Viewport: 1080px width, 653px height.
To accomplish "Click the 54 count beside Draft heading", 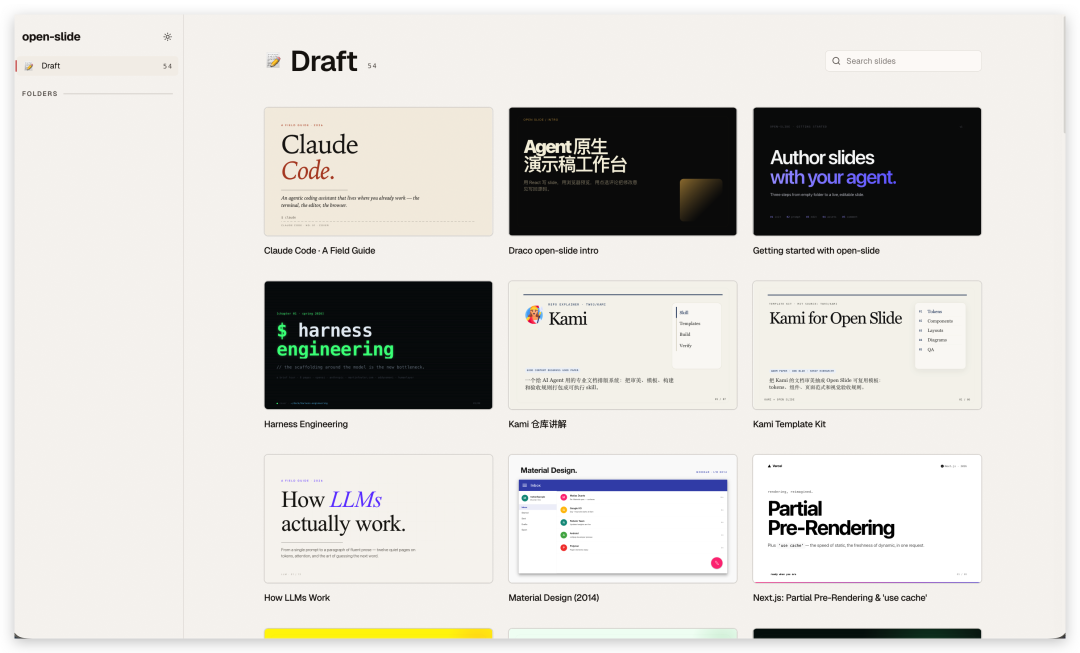I will point(372,66).
